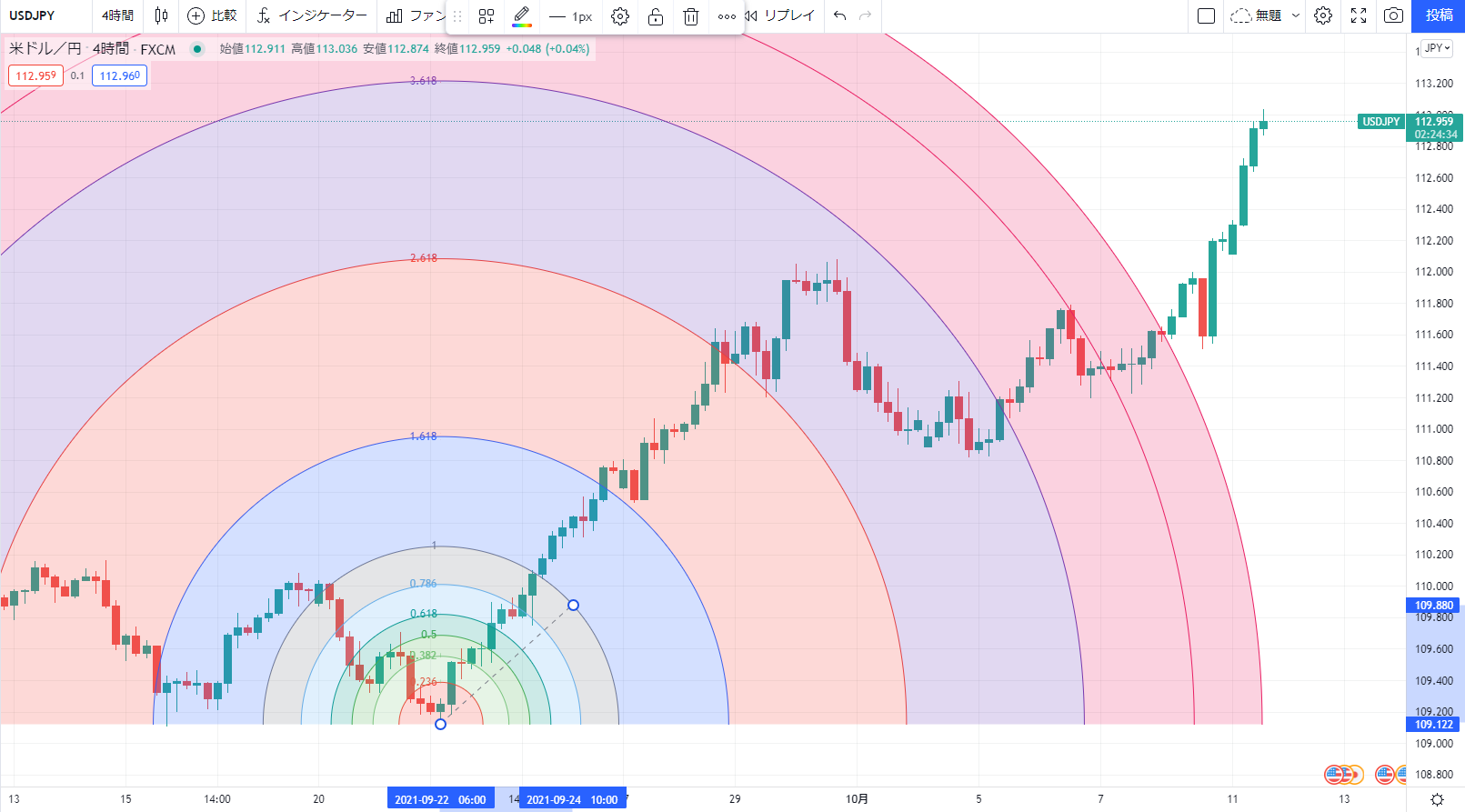Image resolution: width=1465 pixels, height=812 pixels.
Task: Change the 4時間 timeframe interval
Action: (x=117, y=15)
